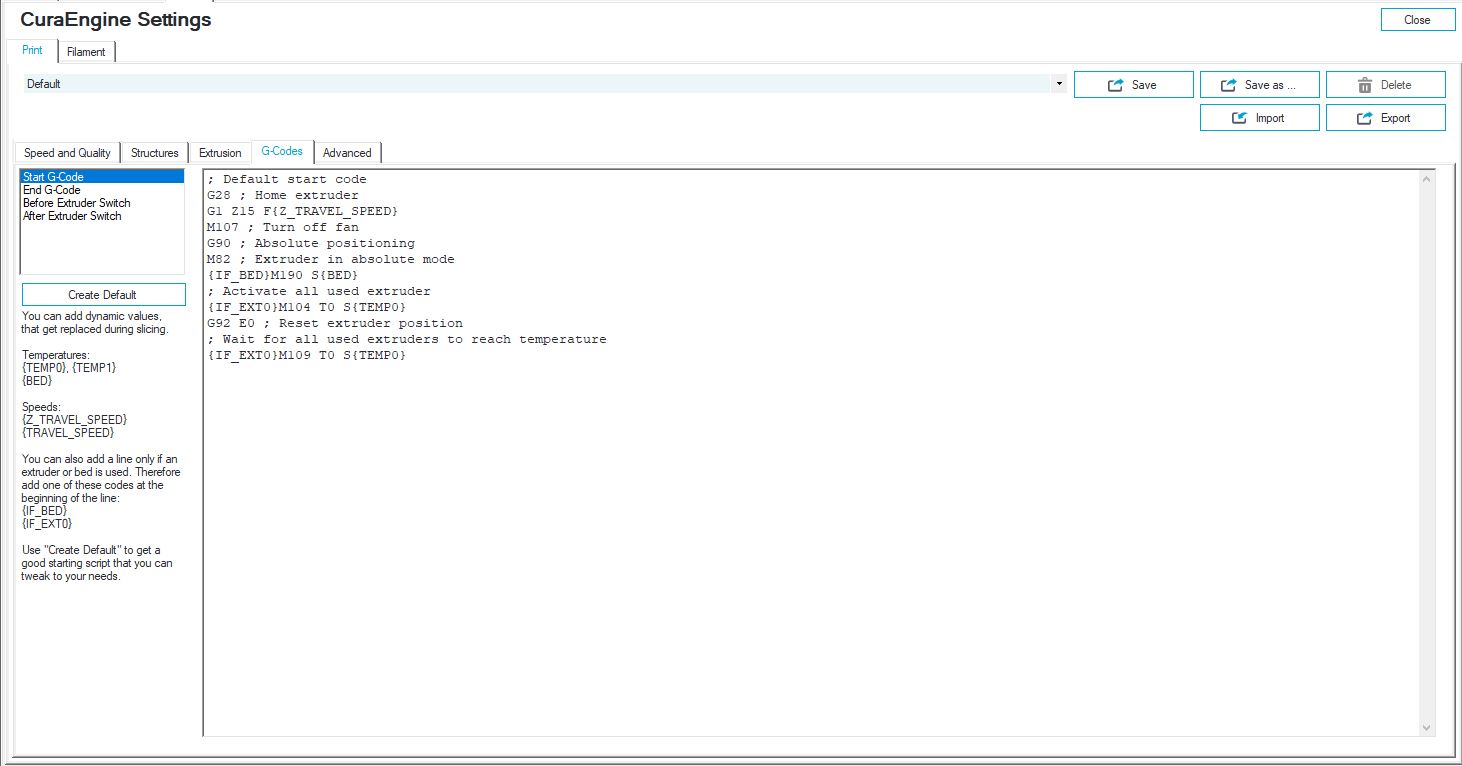Image resolution: width=1462 pixels, height=766 pixels.
Task: Select the G-Codes tab
Action: [x=282, y=151]
